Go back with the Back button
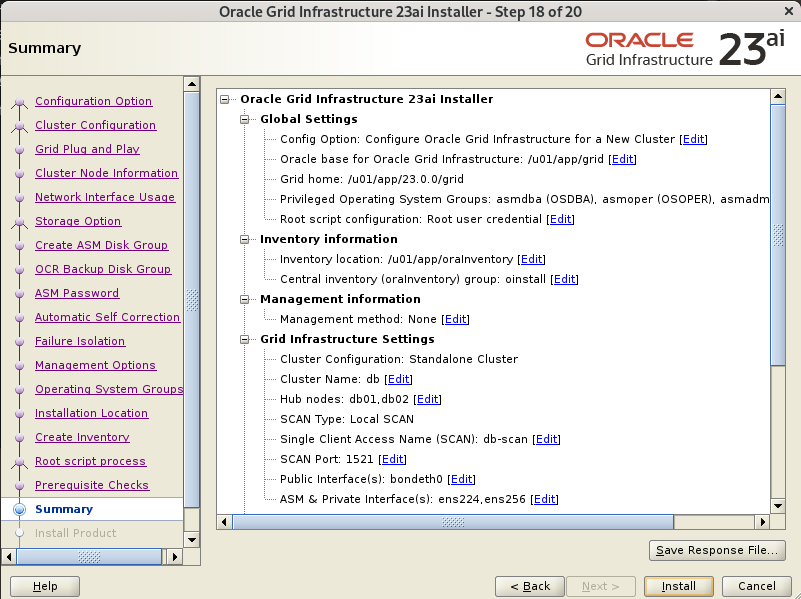The width and height of the screenshot is (801, 599). pyautogui.click(x=530, y=586)
